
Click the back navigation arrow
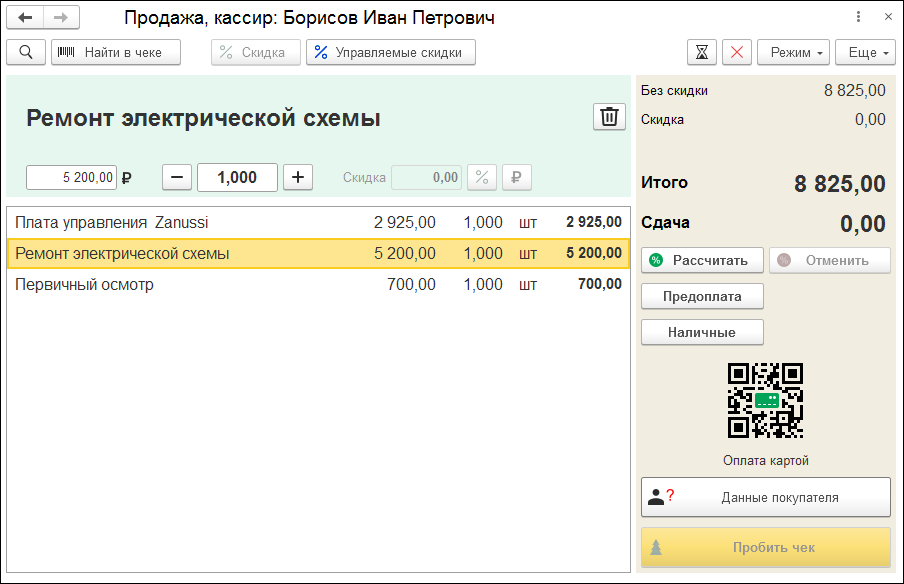(x=26, y=18)
